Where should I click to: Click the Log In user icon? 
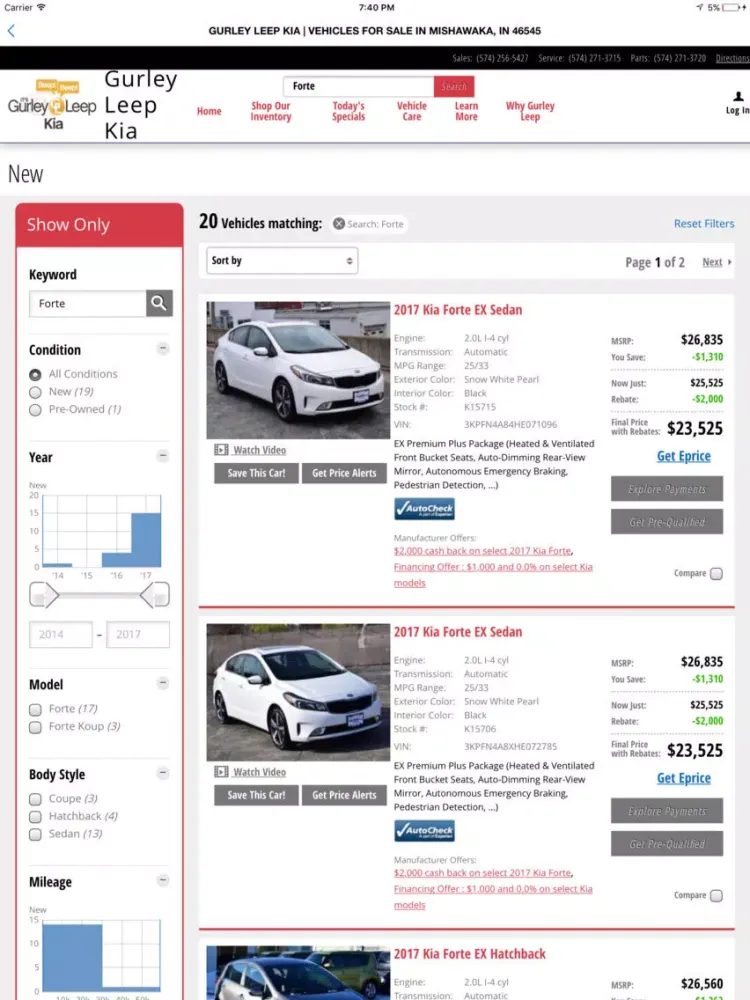[x=738, y=96]
